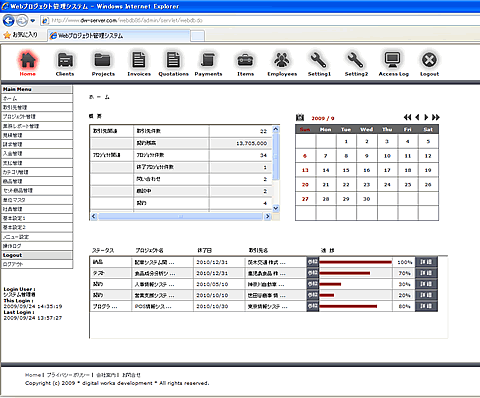The image size is (480, 398).
Task: Click the edit icon in the 80% row
Action: point(313,306)
